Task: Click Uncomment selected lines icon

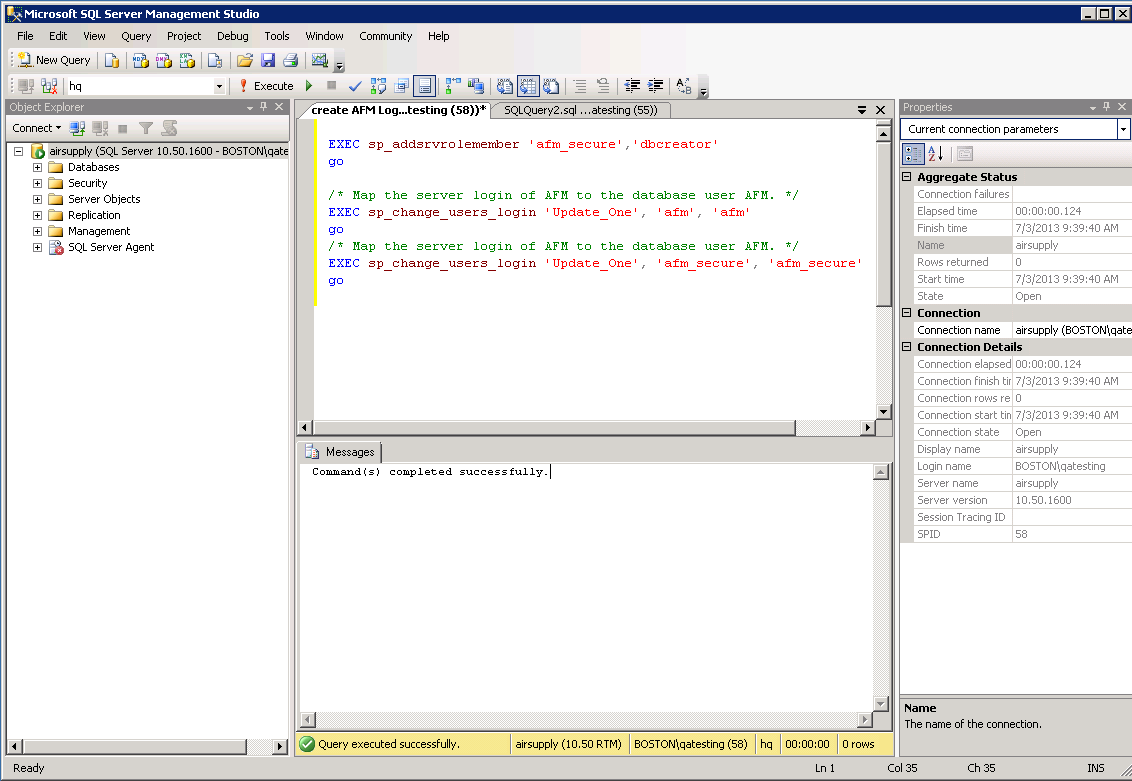Action: pyautogui.click(x=603, y=86)
